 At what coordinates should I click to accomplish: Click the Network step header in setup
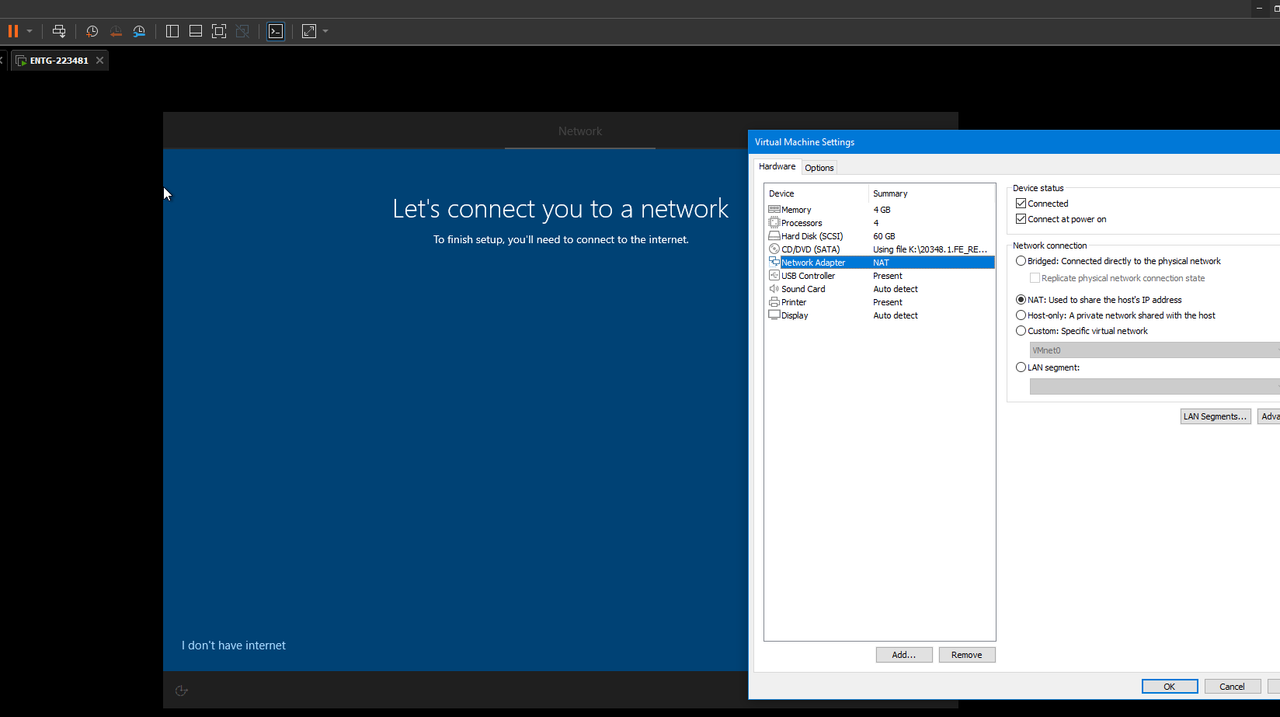pos(580,131)
